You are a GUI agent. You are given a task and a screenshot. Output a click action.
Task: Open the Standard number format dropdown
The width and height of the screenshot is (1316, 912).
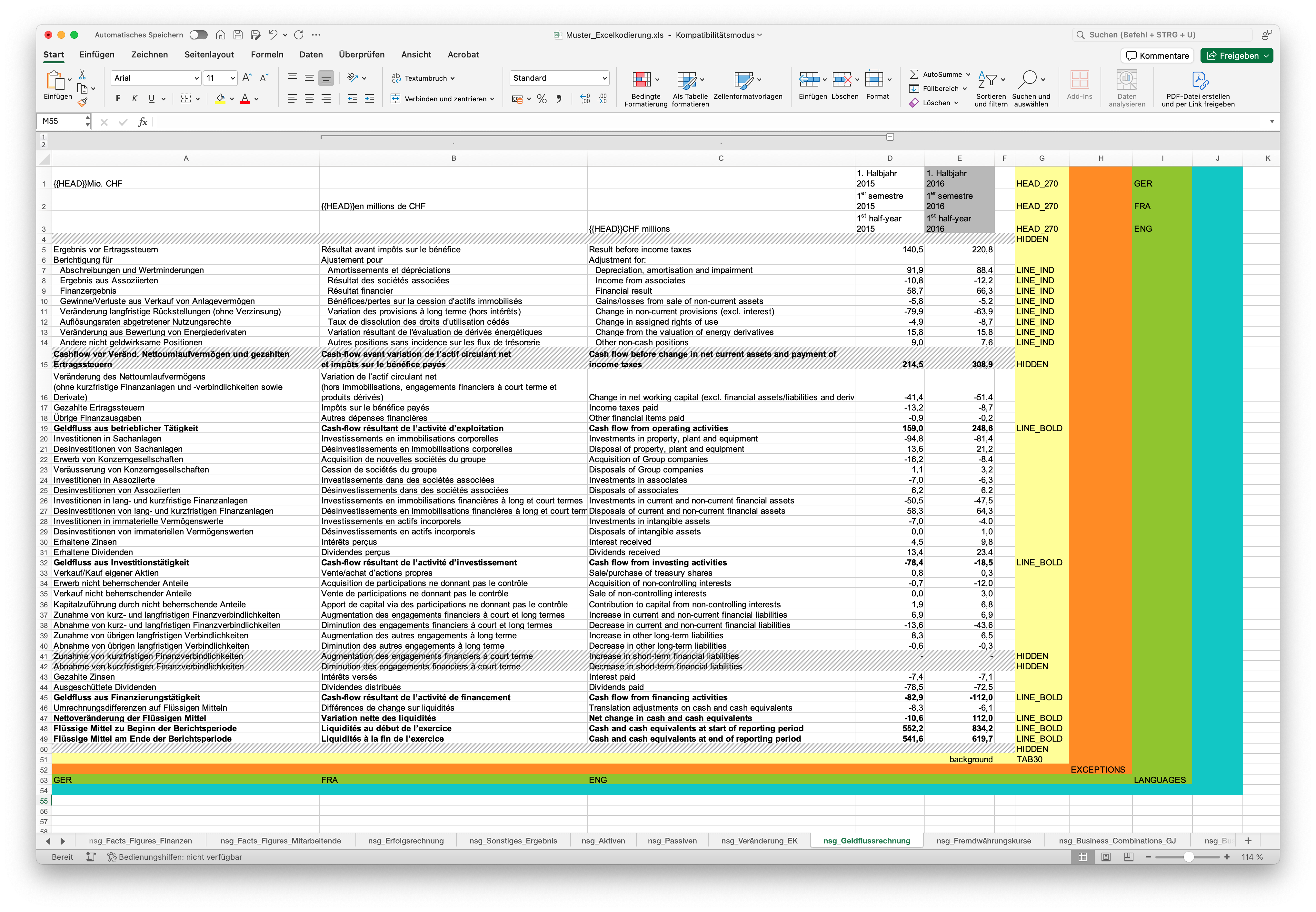559,78
